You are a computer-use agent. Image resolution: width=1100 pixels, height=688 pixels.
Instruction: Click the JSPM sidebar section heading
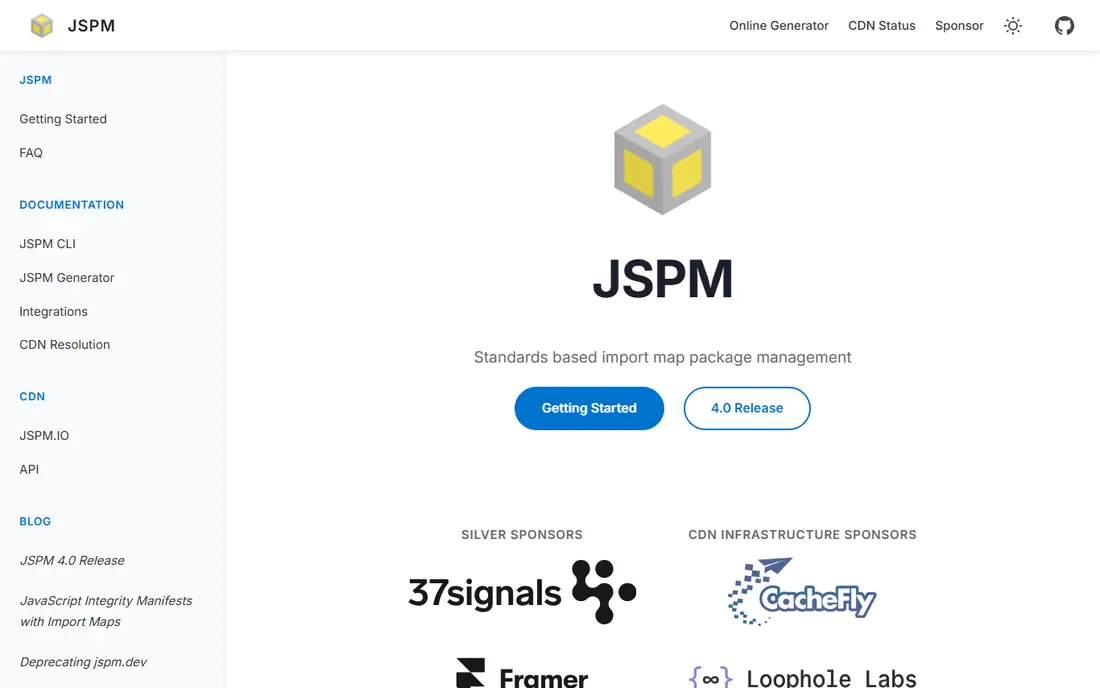click(36, 80)
